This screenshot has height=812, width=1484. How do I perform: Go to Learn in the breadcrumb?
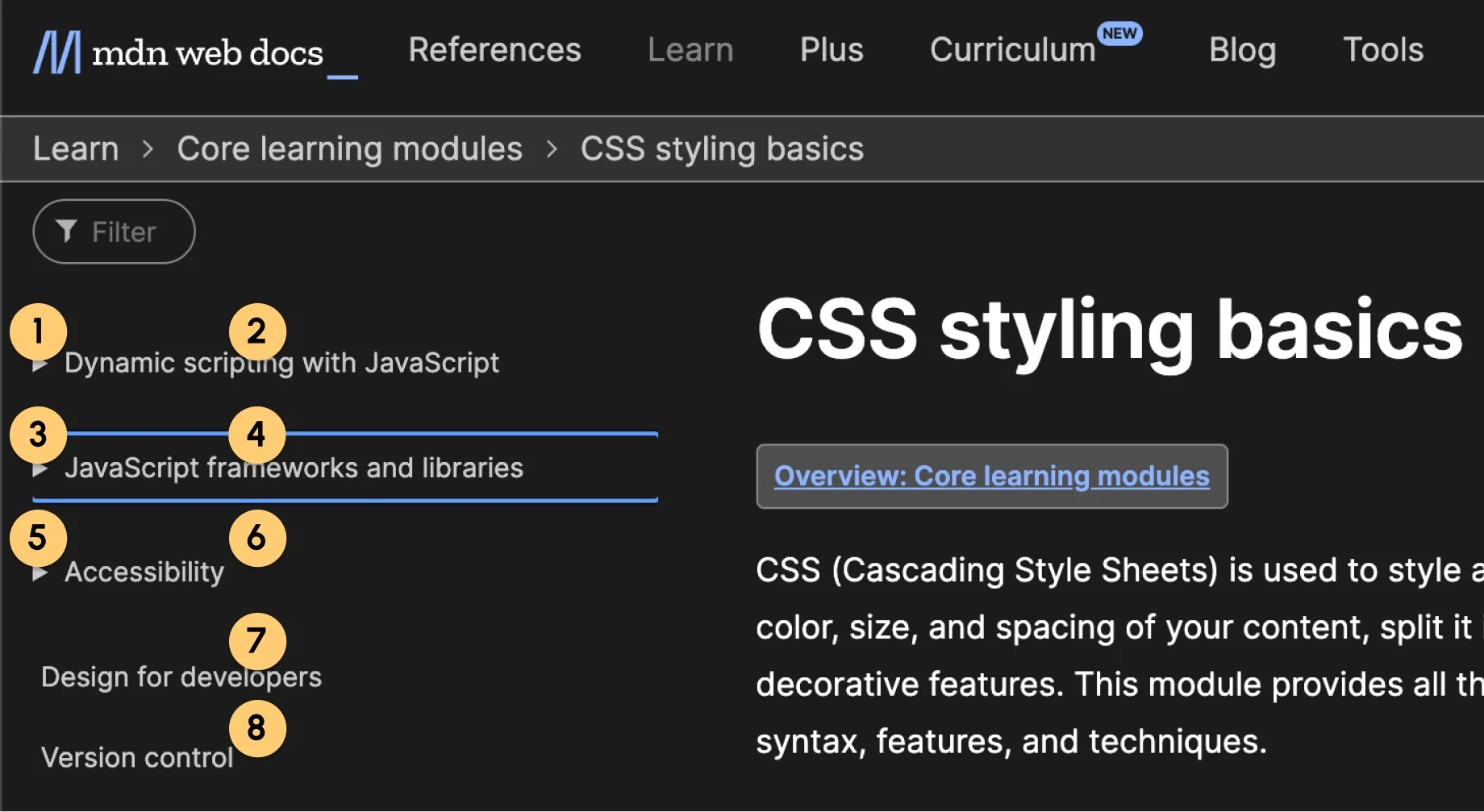pyautogui.click(x=76, y=149)
